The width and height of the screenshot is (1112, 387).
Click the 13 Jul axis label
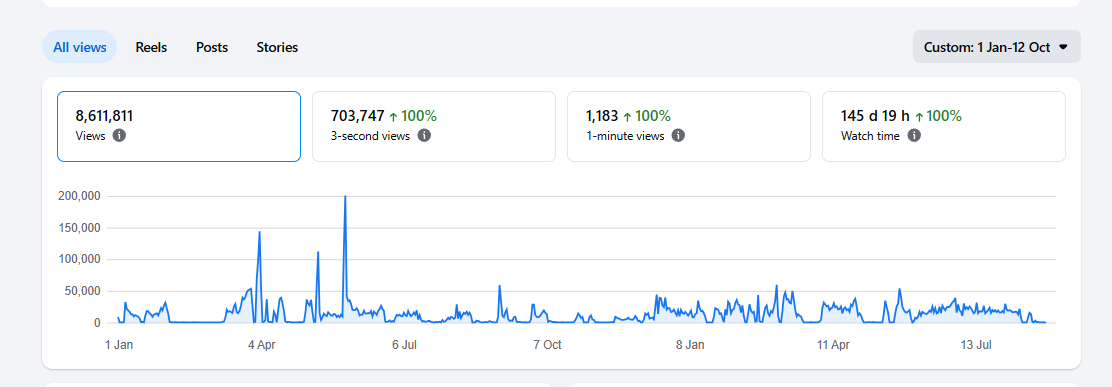coord(976,345)
